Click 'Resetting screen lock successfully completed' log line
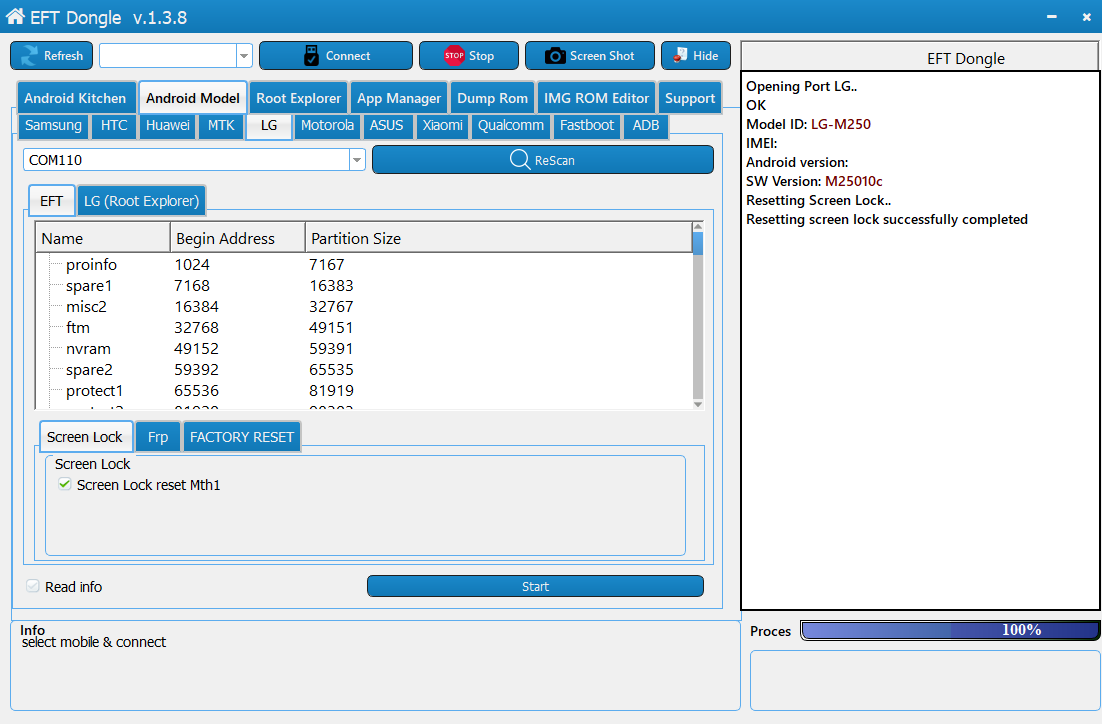 [x=886, y=219]
